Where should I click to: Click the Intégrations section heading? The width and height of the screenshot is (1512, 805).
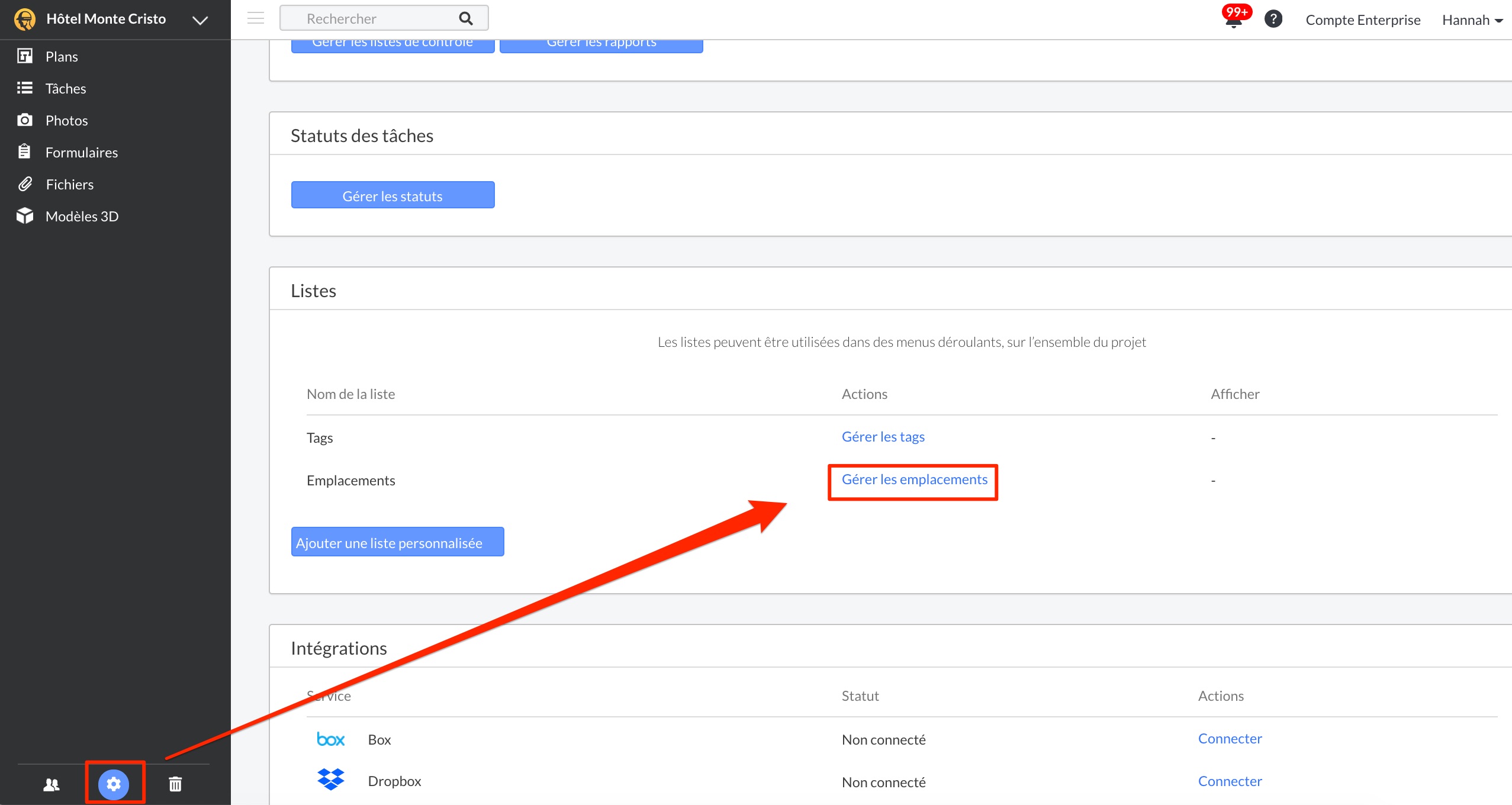point(339,648)
